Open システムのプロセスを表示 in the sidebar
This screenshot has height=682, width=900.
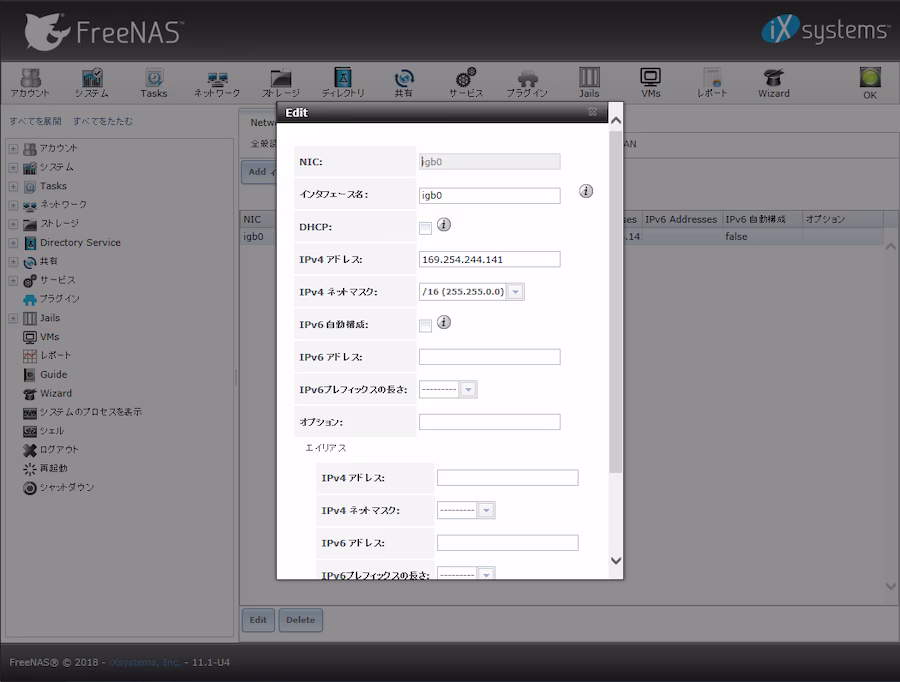[x=82, y=412]
